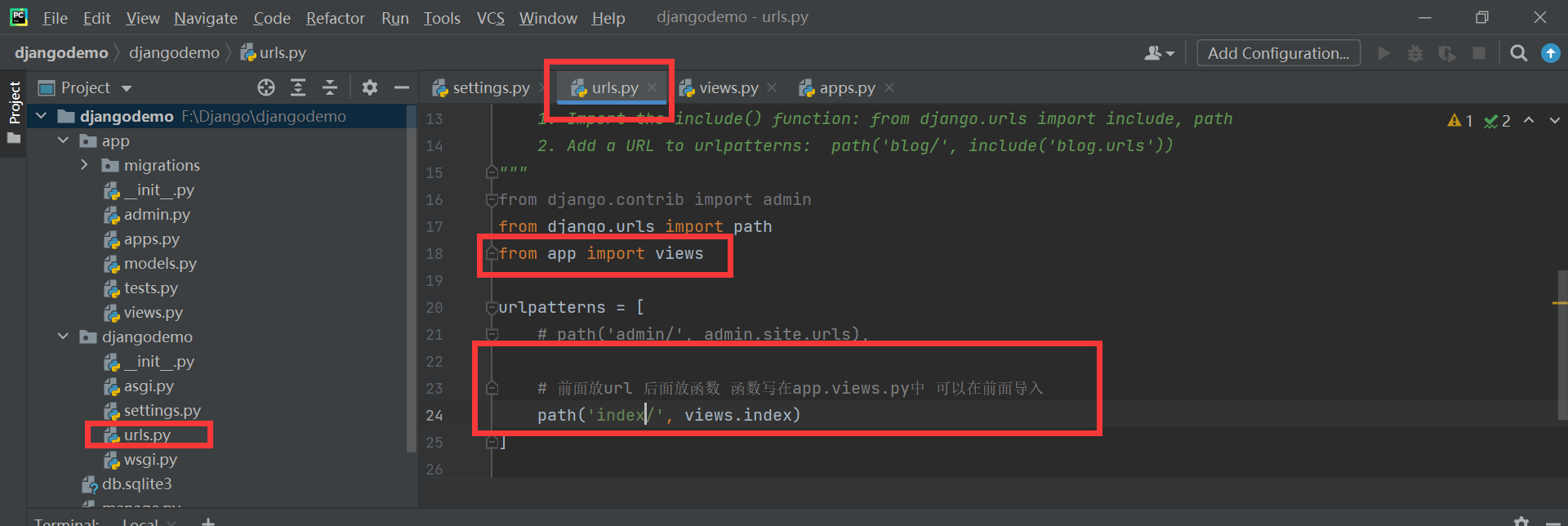Add new terminal tab with plus icon

[x=208, y=521]
